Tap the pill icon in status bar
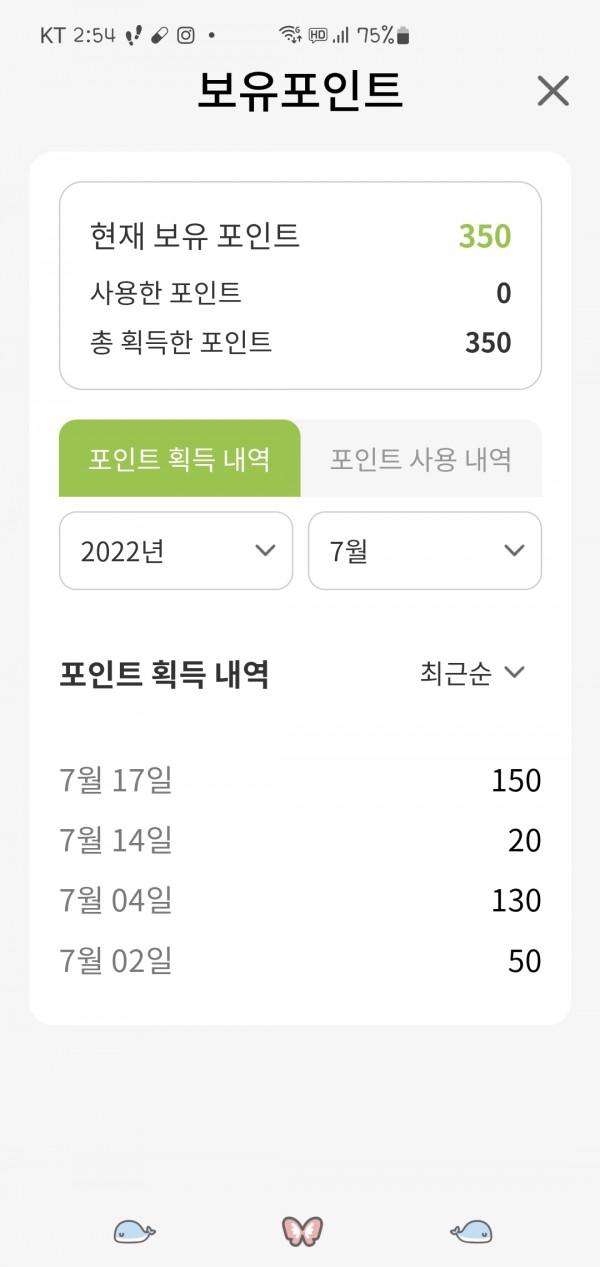The height and width of the screenshot is (1267, 600). [x=159, y=35]
